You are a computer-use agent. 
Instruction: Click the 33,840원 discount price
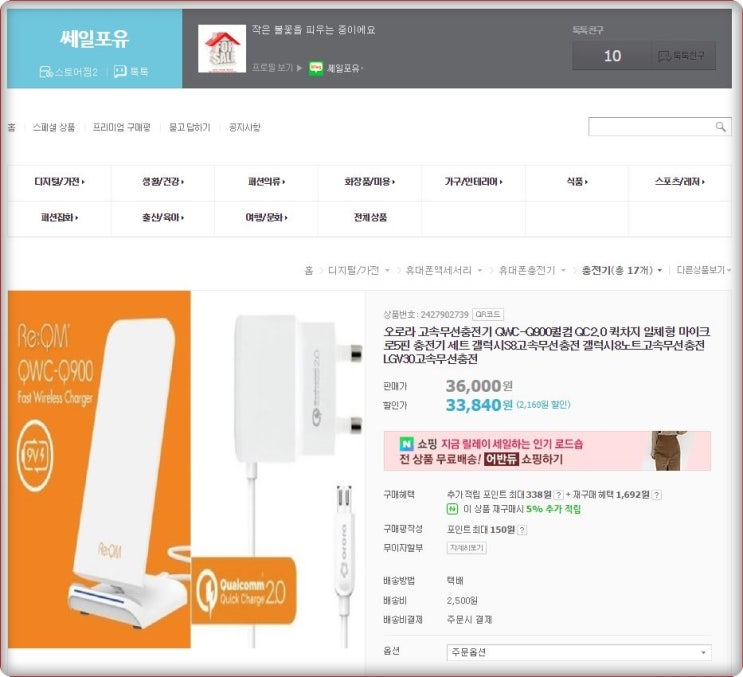tap(479, 405)
